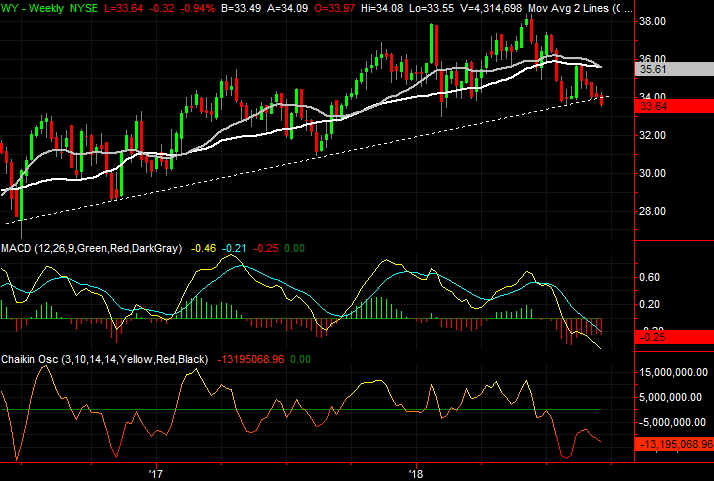Select the L=33.64 last price readout
This screenshot has height=481, width=714.
click(x=123, y=8)
